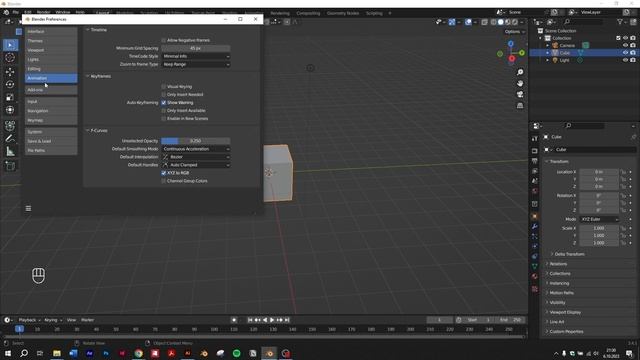
Task: Uncheck Show Warning for auto keyframing
Action: click(x=164, y=102)
